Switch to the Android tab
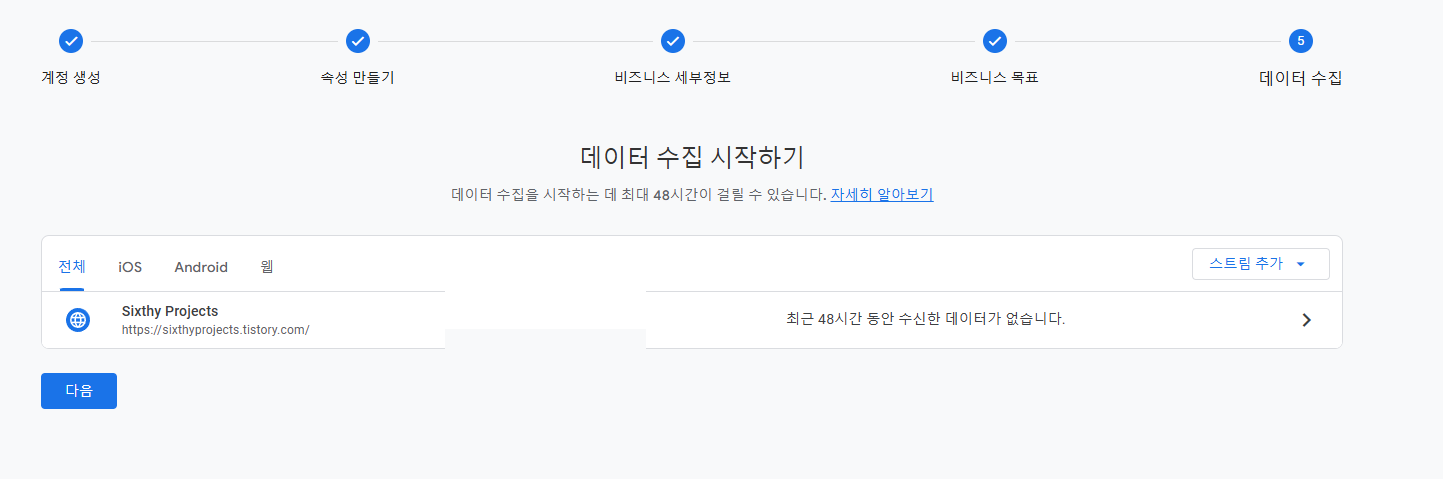Screen dimensions: 1443x479 point(201,267)
